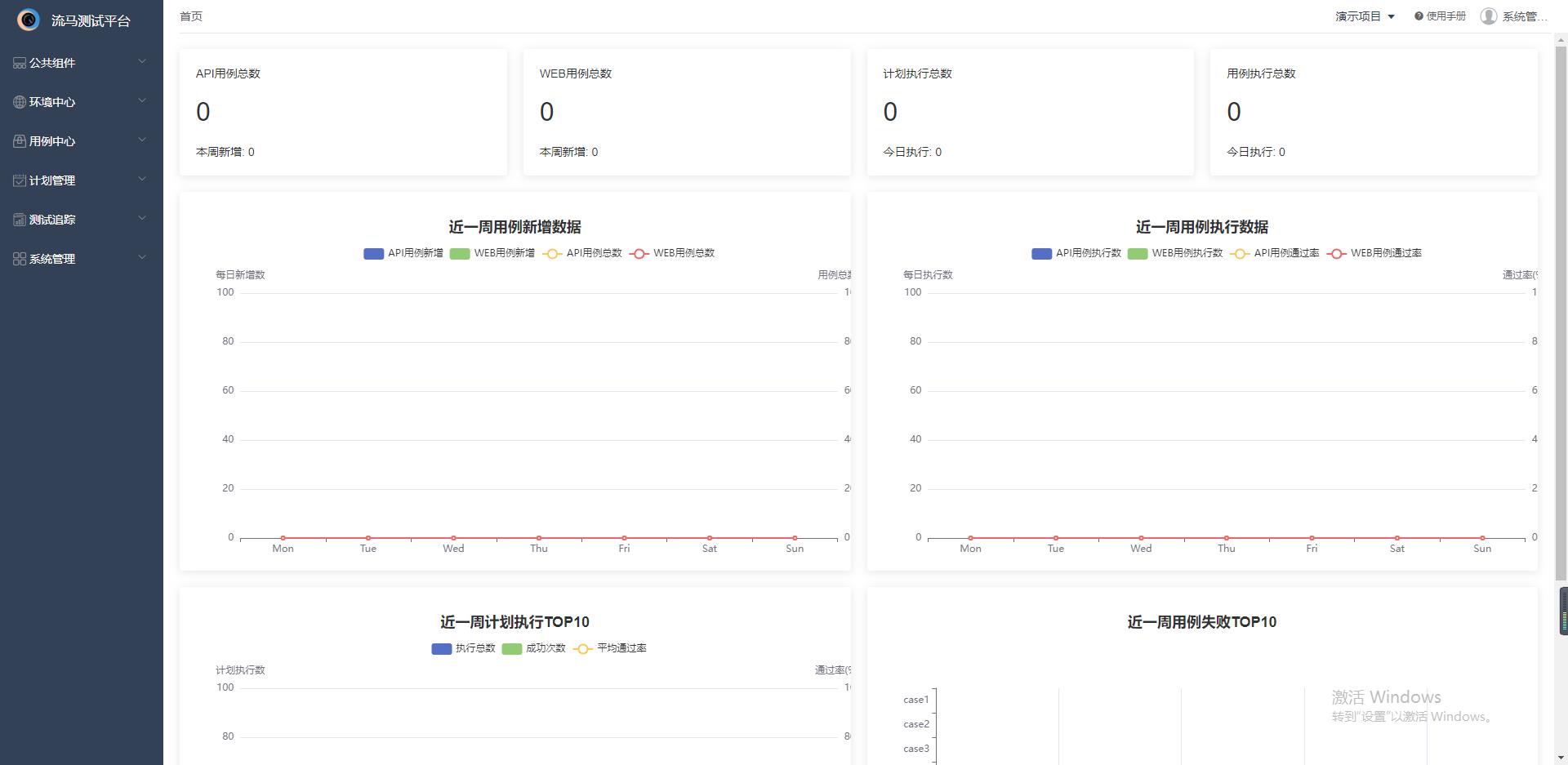1568x765 pixels.
Task: Click the 近一周用例执行数据 chart title
Action: (x=1202, y=227)
